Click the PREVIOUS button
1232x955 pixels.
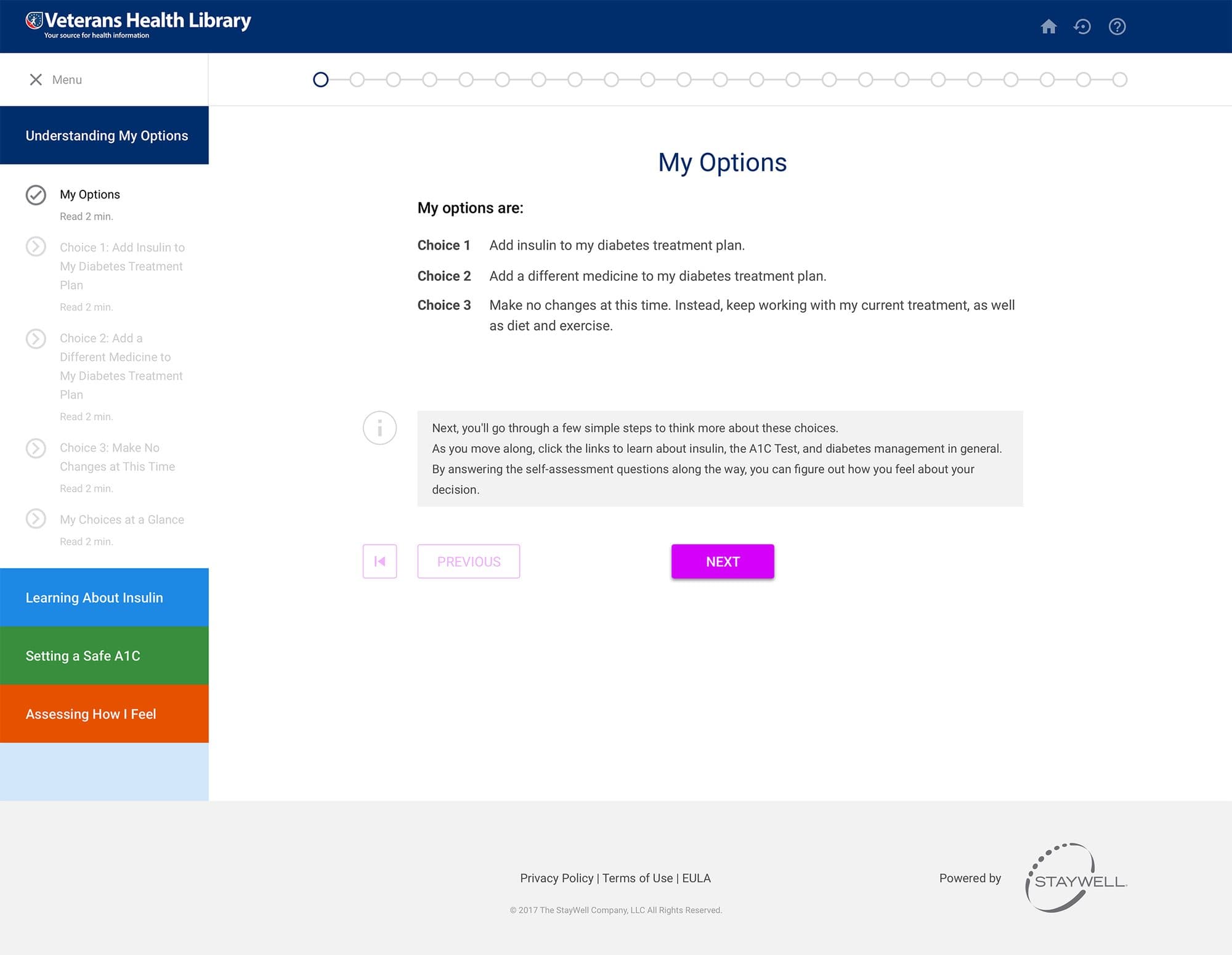coord(469,561)
